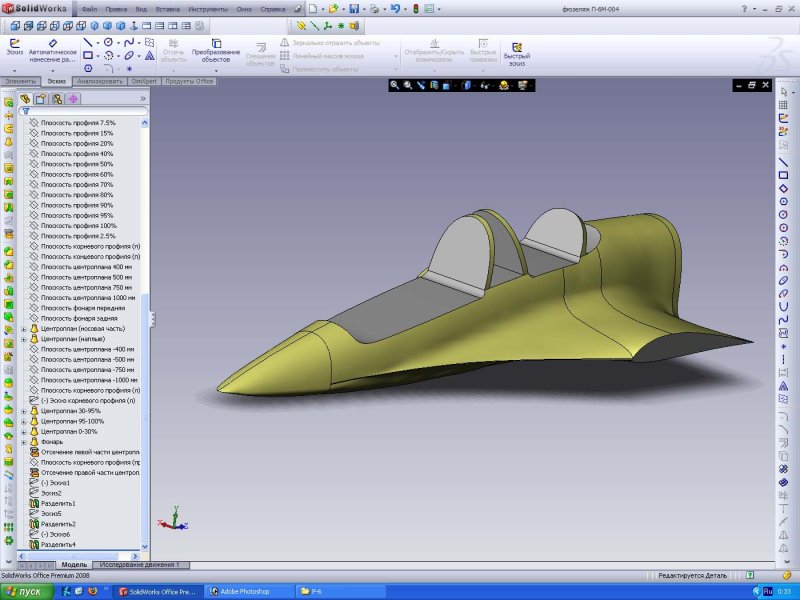Click the Rebuild traffic light icon

tap(416, 9)
